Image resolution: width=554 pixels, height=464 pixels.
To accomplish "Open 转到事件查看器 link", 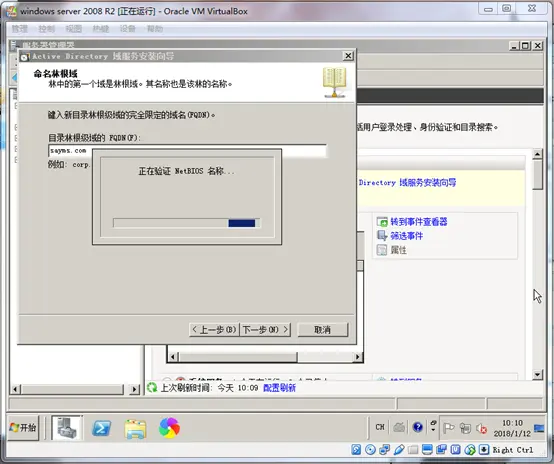I will (419, 222).
